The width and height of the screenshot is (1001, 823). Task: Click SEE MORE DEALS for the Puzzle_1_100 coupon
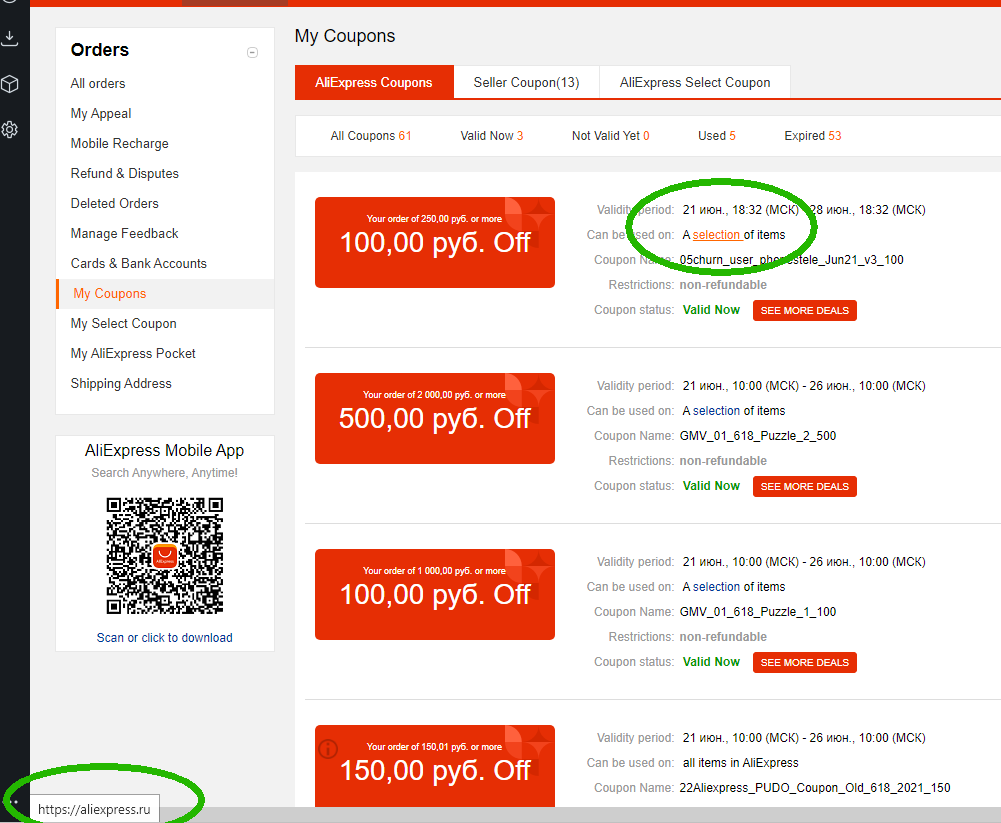point(804,663)
